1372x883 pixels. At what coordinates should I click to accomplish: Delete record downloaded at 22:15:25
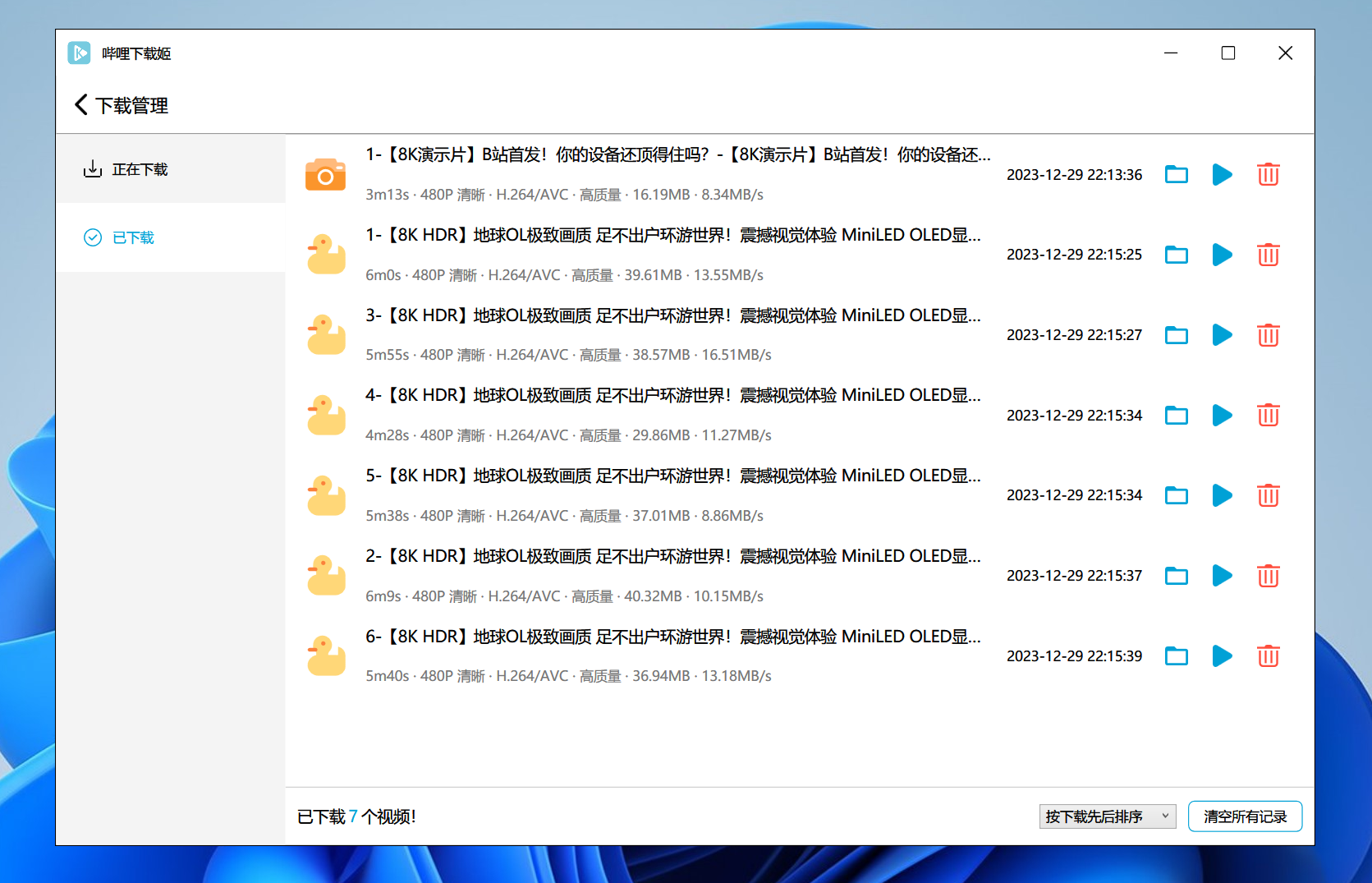1268,255
